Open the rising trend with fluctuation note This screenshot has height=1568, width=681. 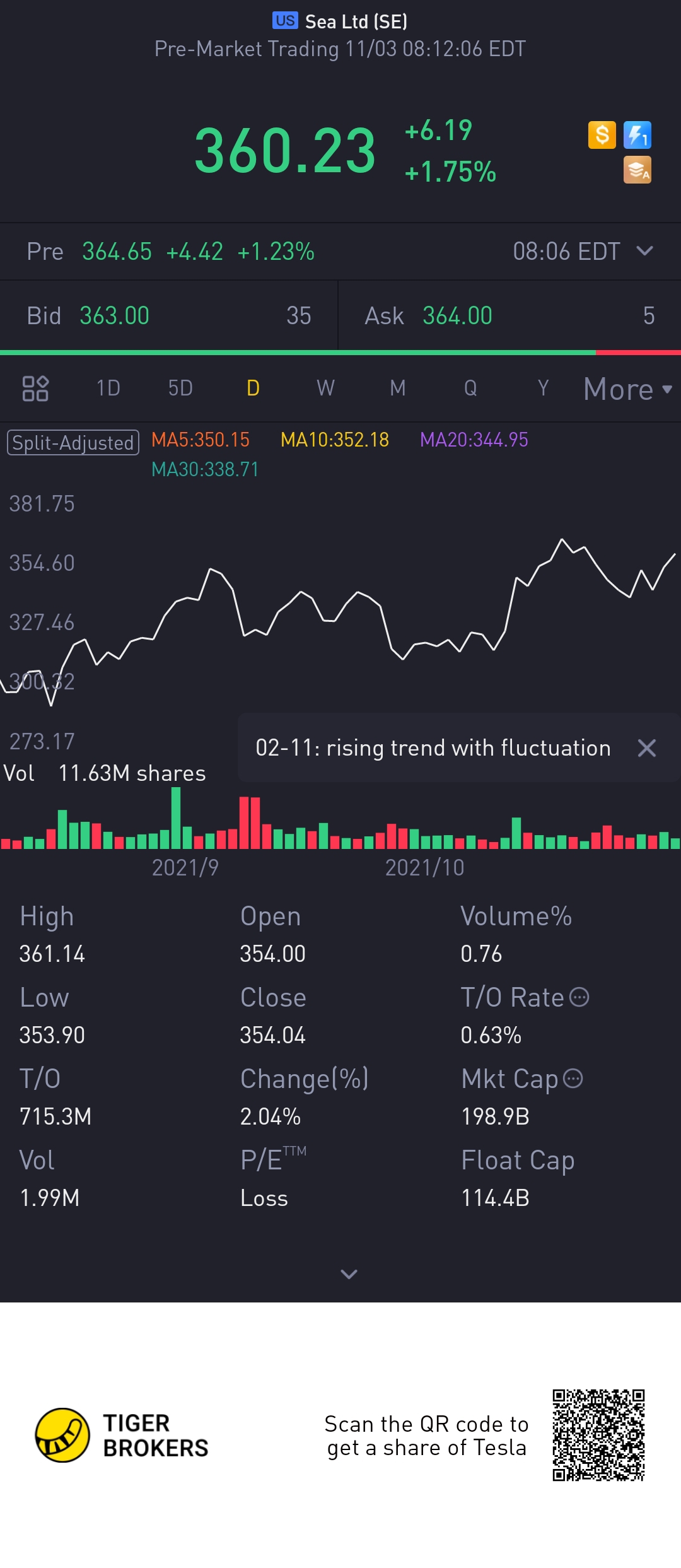(x=433, y=748)
